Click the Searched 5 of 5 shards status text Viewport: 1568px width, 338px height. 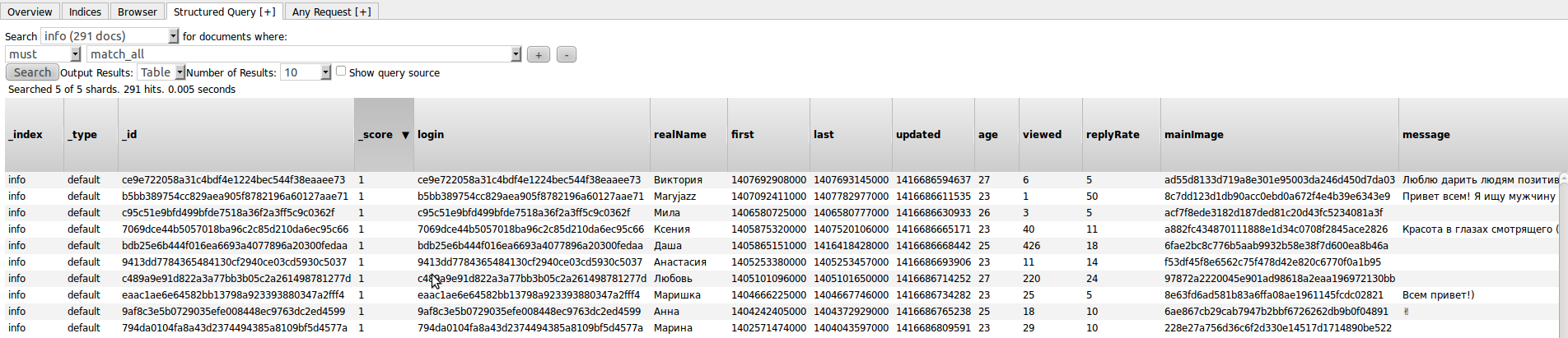point(122,90)
